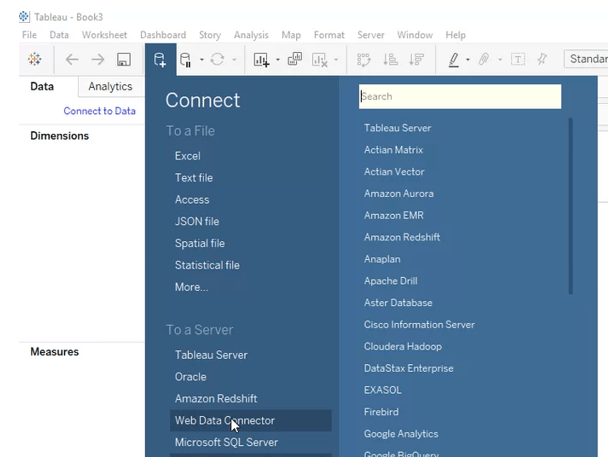Click the Tableau logo in the title bar
The image size is (608, 465).
pyautogui.click(x=24, y=17)
